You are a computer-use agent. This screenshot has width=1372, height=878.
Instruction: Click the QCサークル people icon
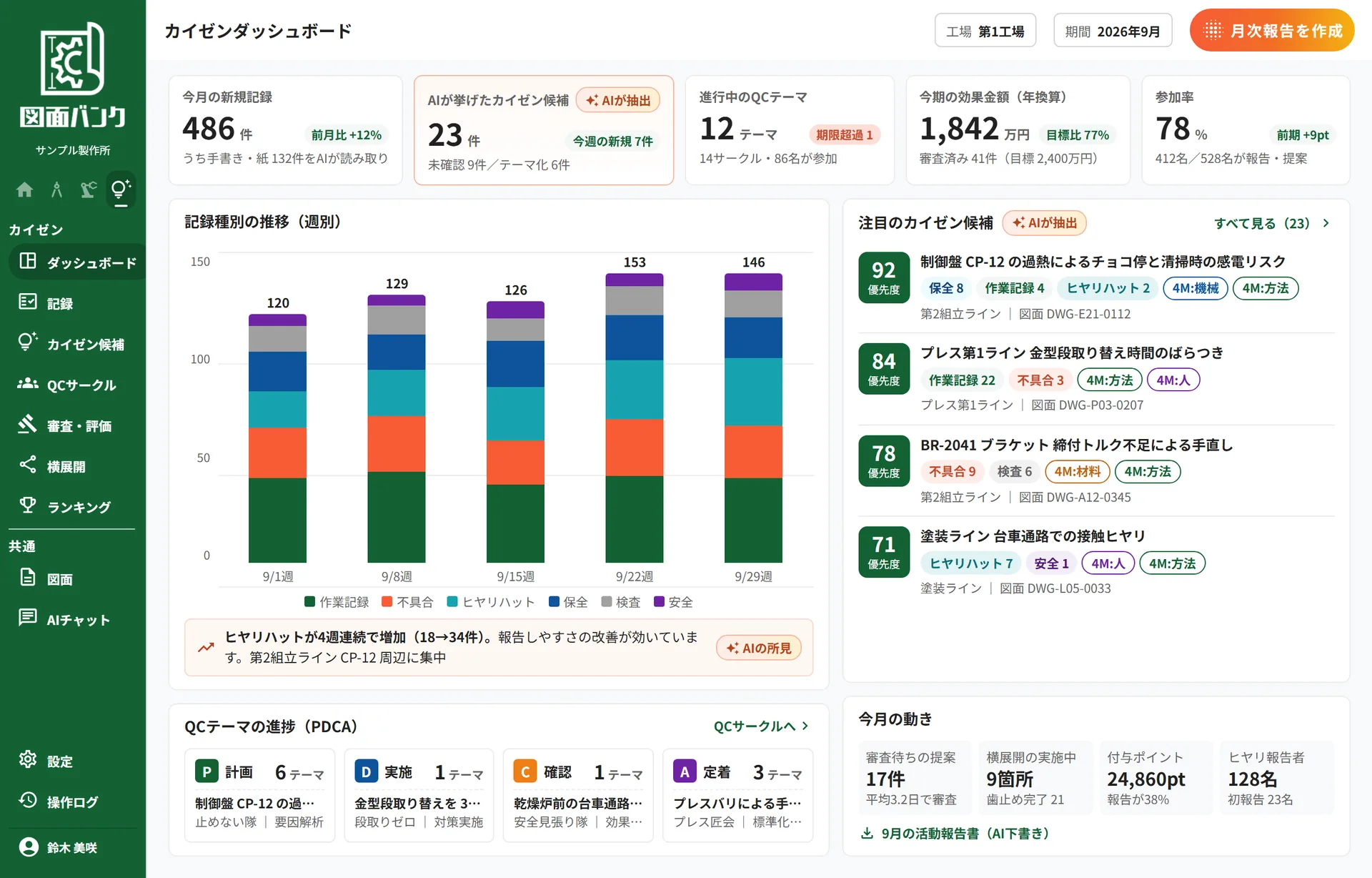pos(28,383)
